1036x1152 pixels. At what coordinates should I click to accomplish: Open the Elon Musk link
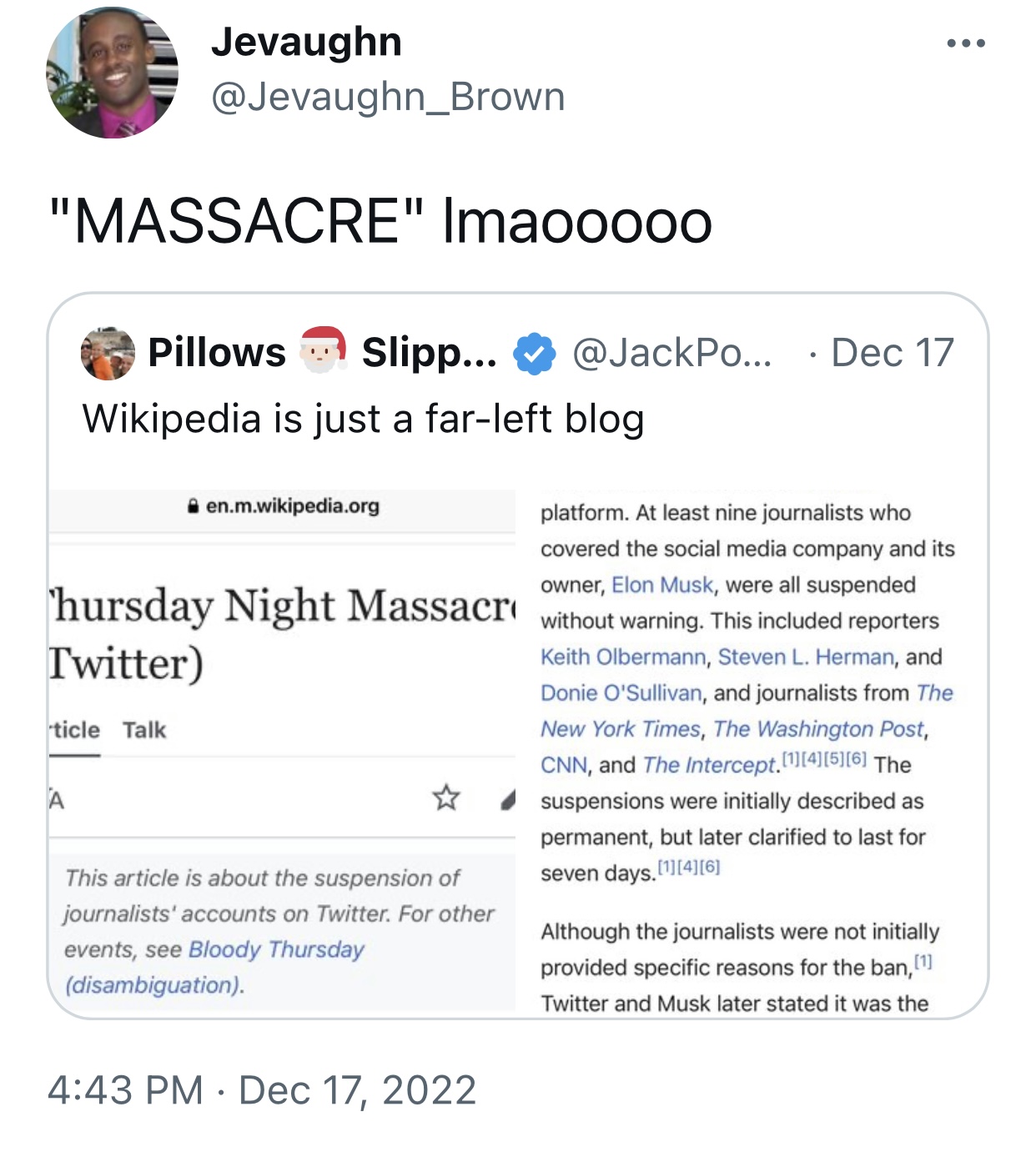662,585
